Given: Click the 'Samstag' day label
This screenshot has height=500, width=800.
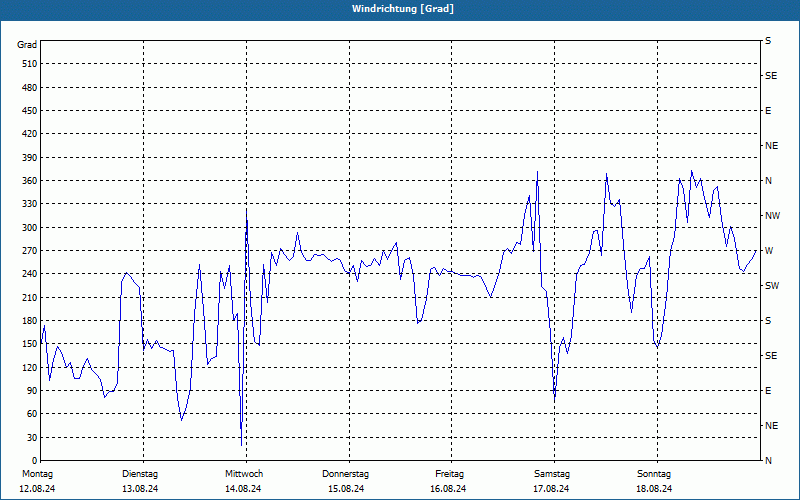Looking at the screenshot, I should pos(552,474).
